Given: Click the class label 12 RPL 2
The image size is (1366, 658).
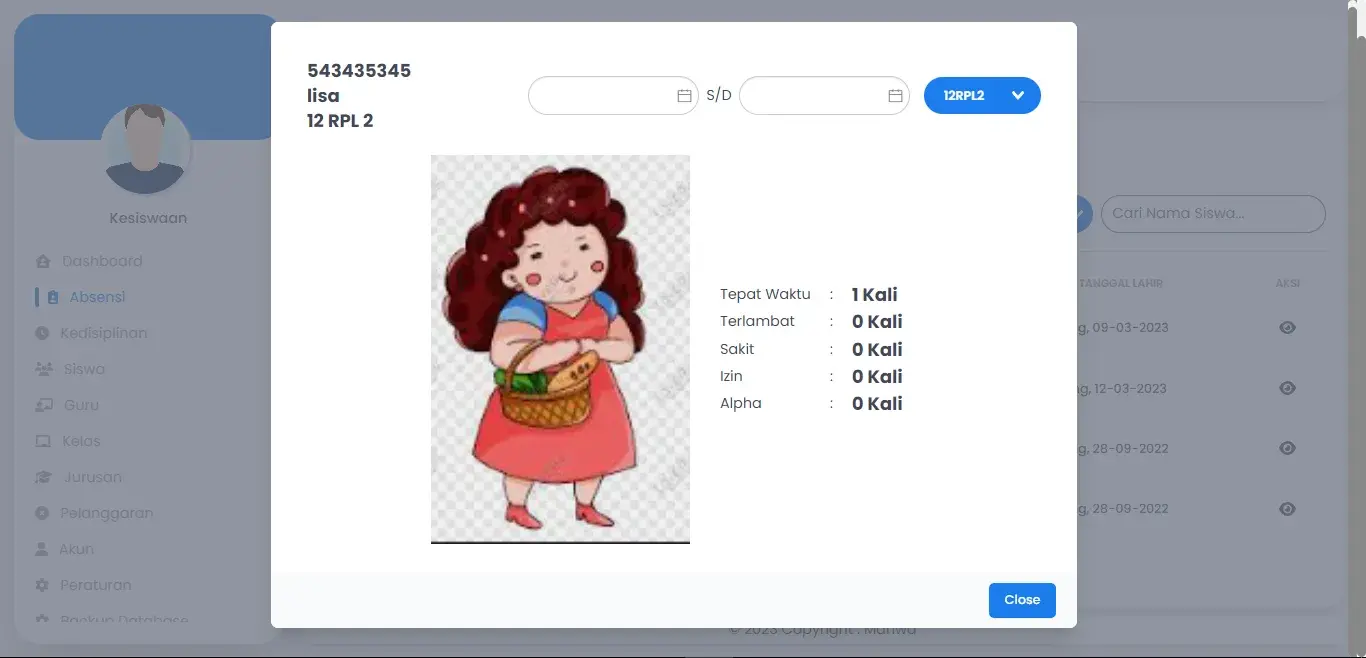Looking at the screenshot, I should click(x=340, y=121).
